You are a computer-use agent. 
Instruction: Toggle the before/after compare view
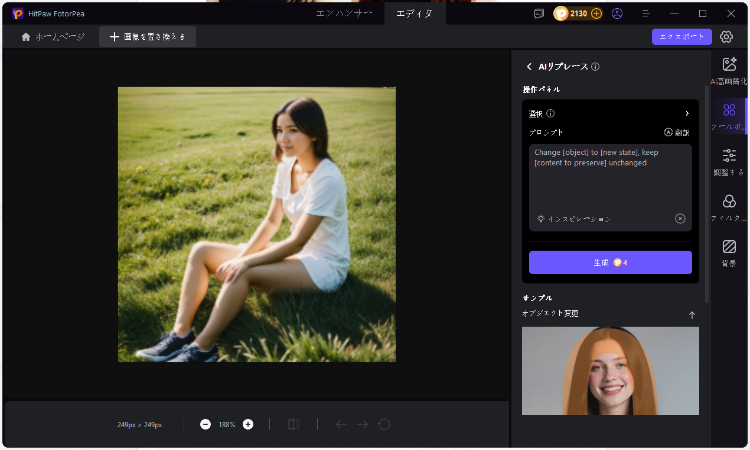(x=293, y=424)
